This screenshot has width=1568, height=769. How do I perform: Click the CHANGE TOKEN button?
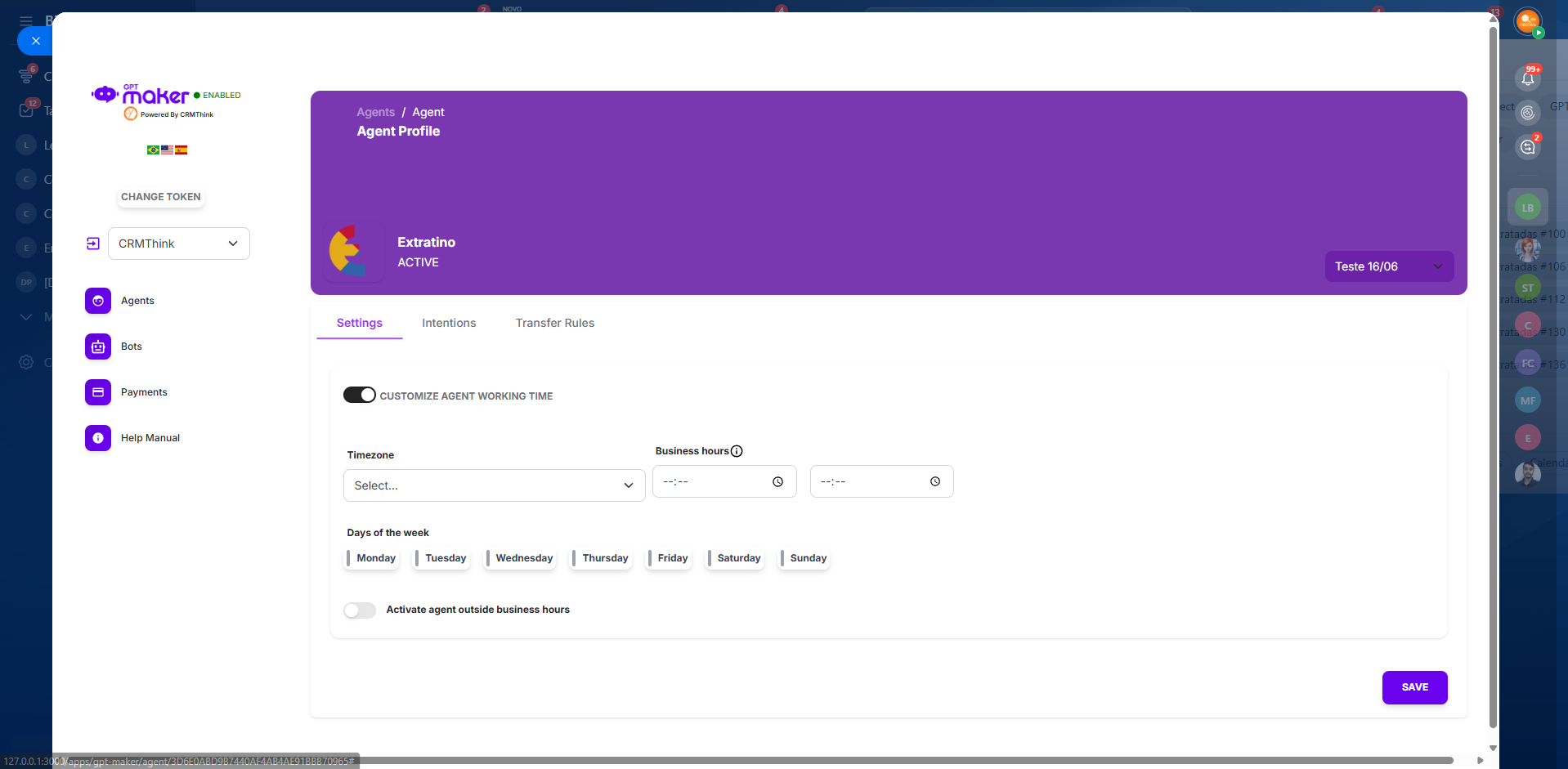point(160,197)
